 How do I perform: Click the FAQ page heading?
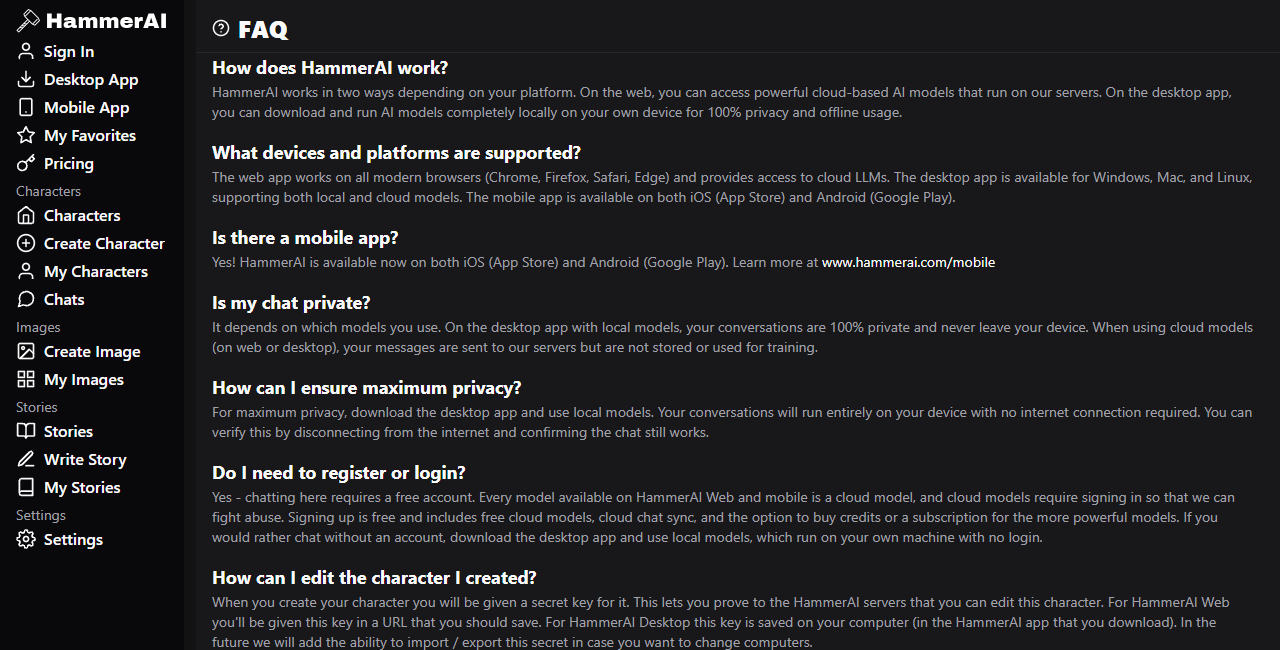[x=263, y=30]
